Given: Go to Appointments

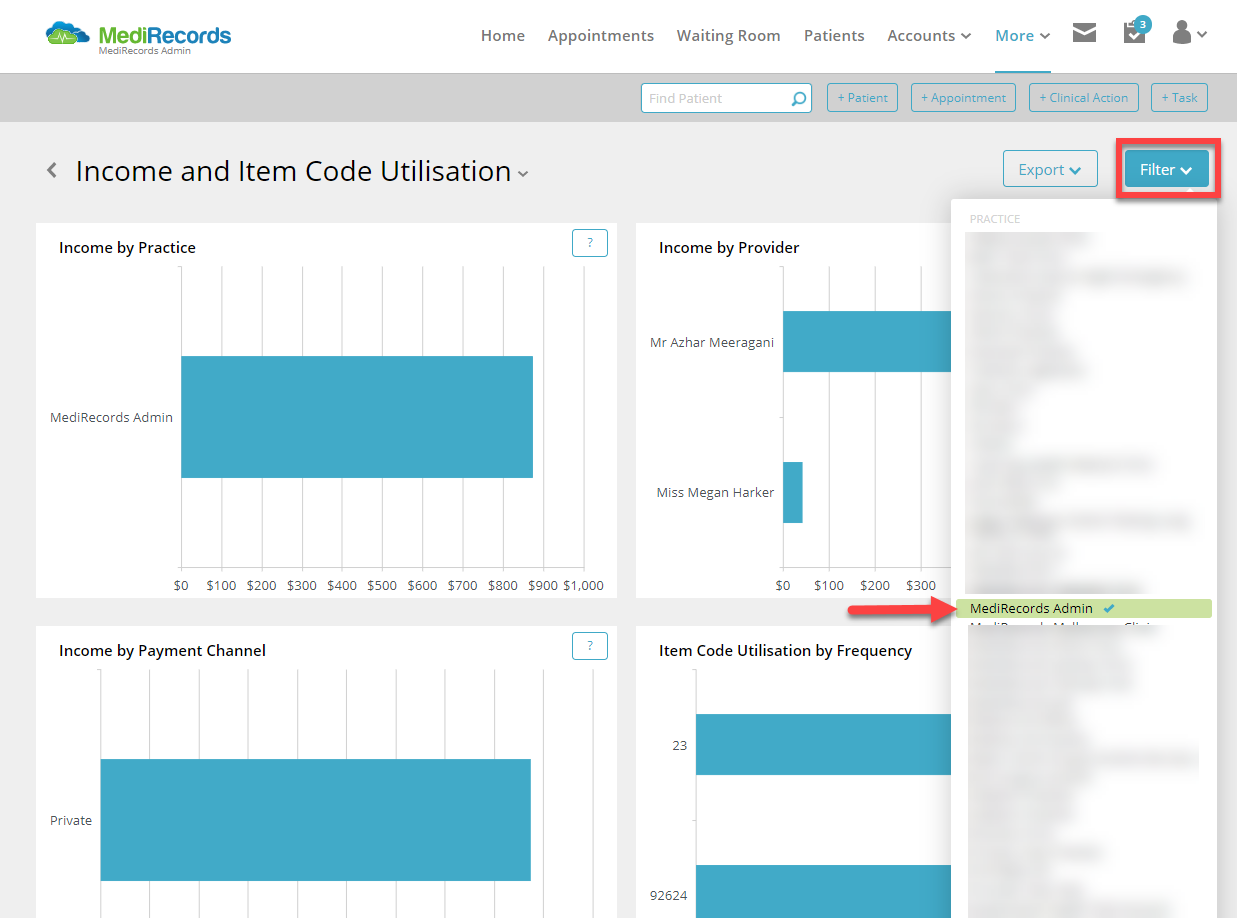Looking at the screenshot, I should coord(601,35).
